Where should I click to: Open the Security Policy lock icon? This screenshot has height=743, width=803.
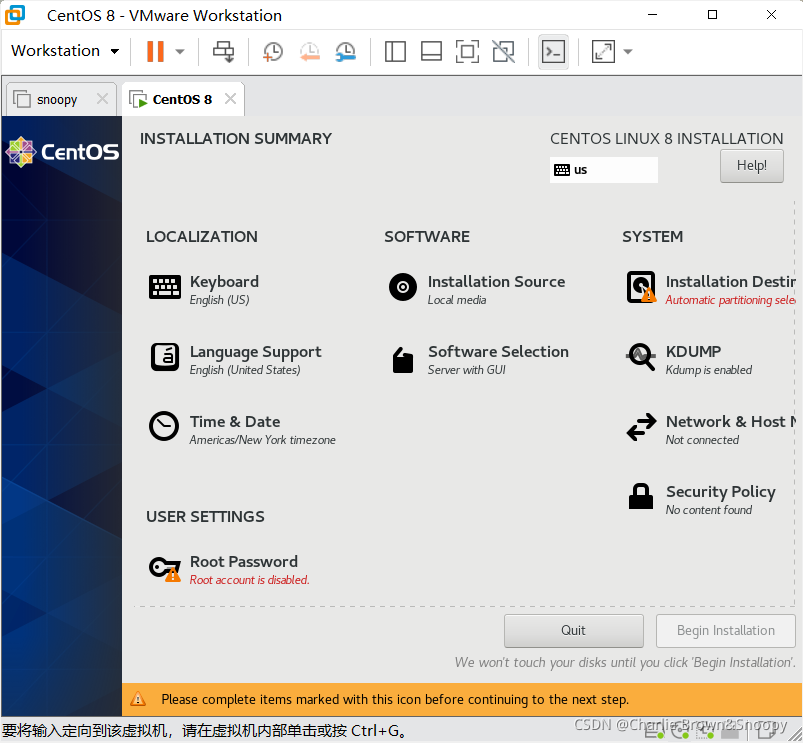641,496
